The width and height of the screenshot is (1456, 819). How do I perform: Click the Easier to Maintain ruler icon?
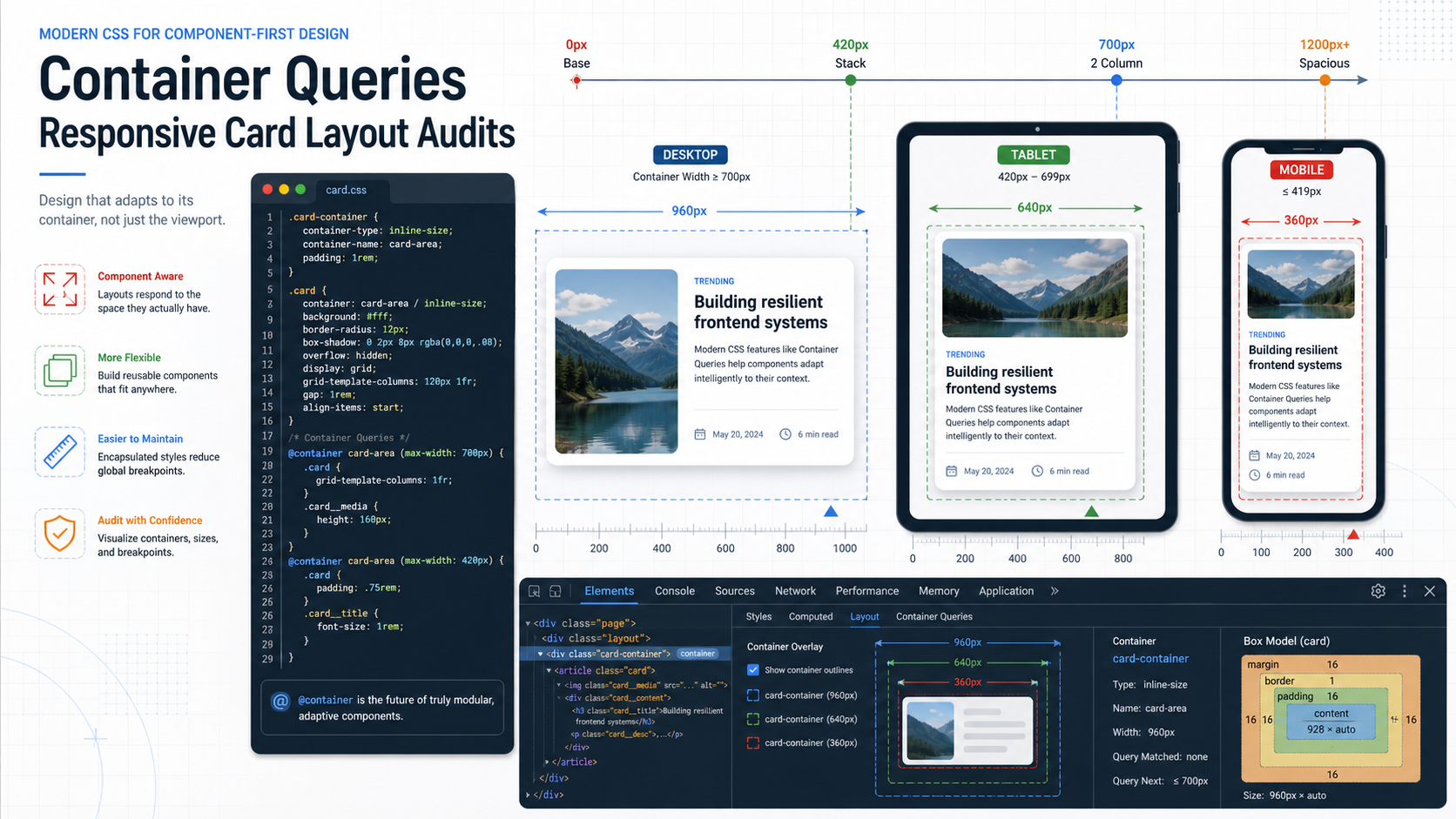(x=60, y=452)
